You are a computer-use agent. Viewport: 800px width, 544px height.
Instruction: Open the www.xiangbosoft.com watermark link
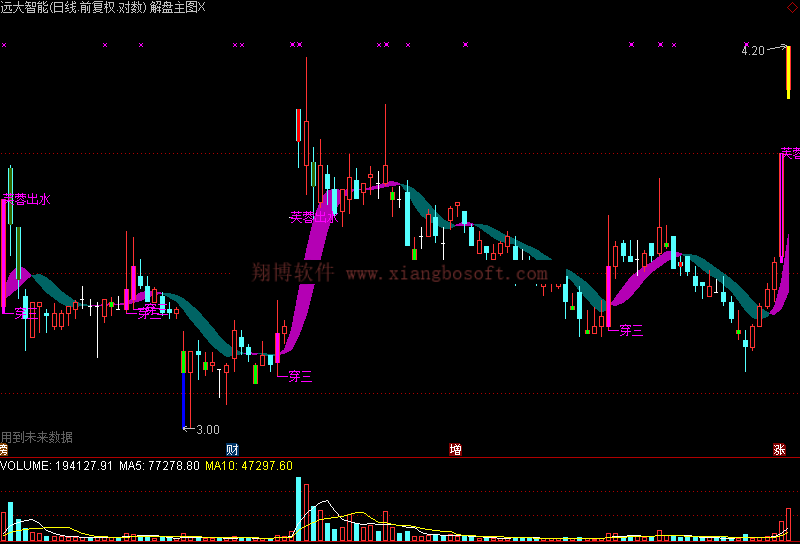click(447, 274)
